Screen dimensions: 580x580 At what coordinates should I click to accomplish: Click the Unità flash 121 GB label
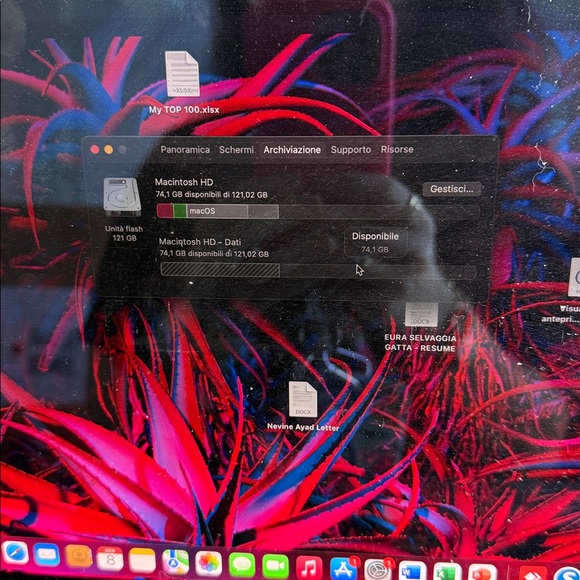coord(124,233)
